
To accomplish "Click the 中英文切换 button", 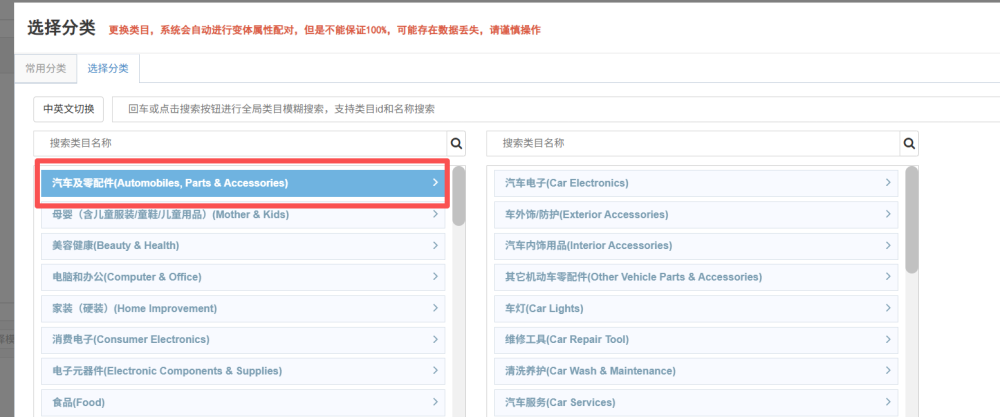I will pos(68,109).
